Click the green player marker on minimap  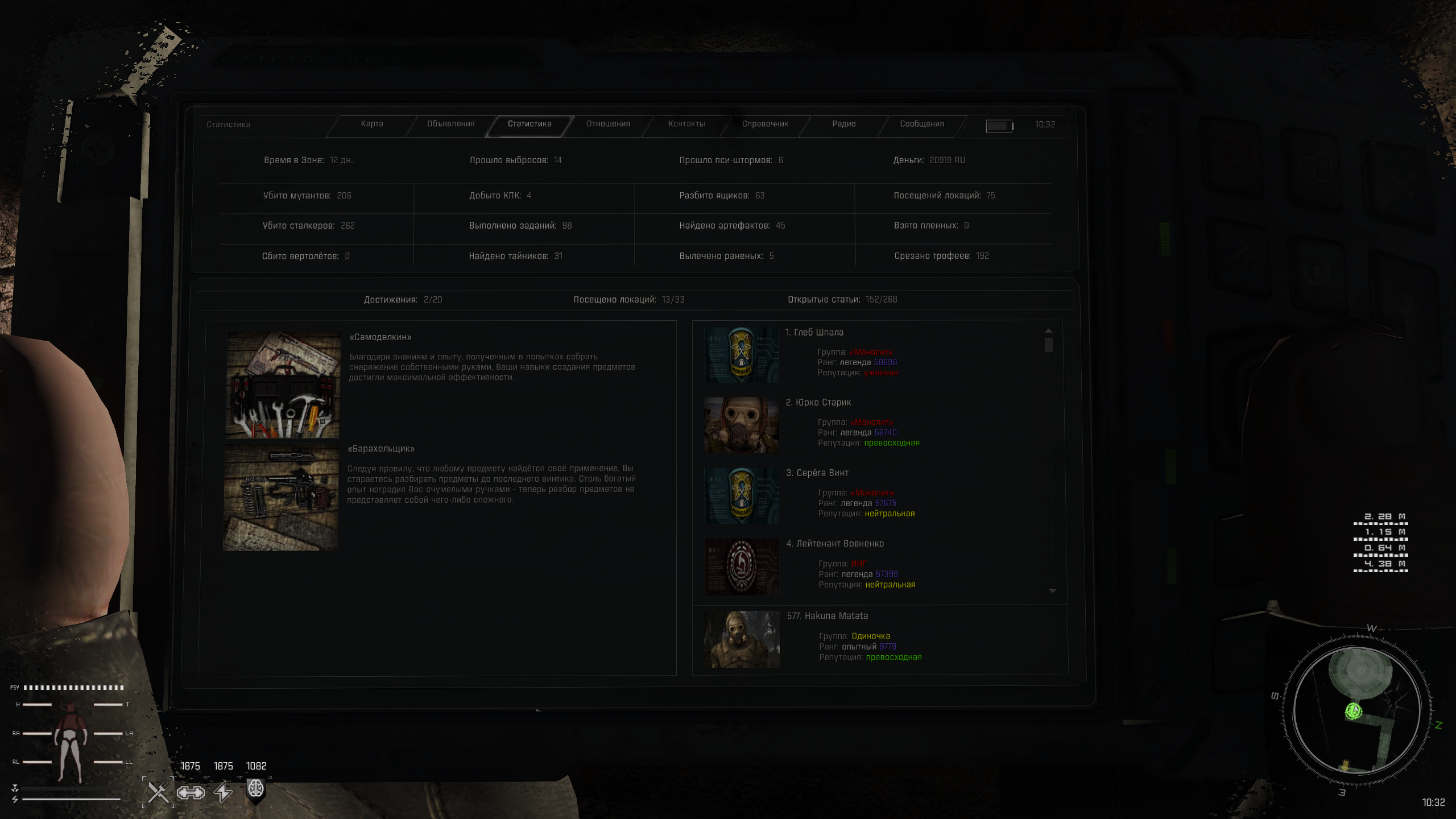[x=1353, y=711]
